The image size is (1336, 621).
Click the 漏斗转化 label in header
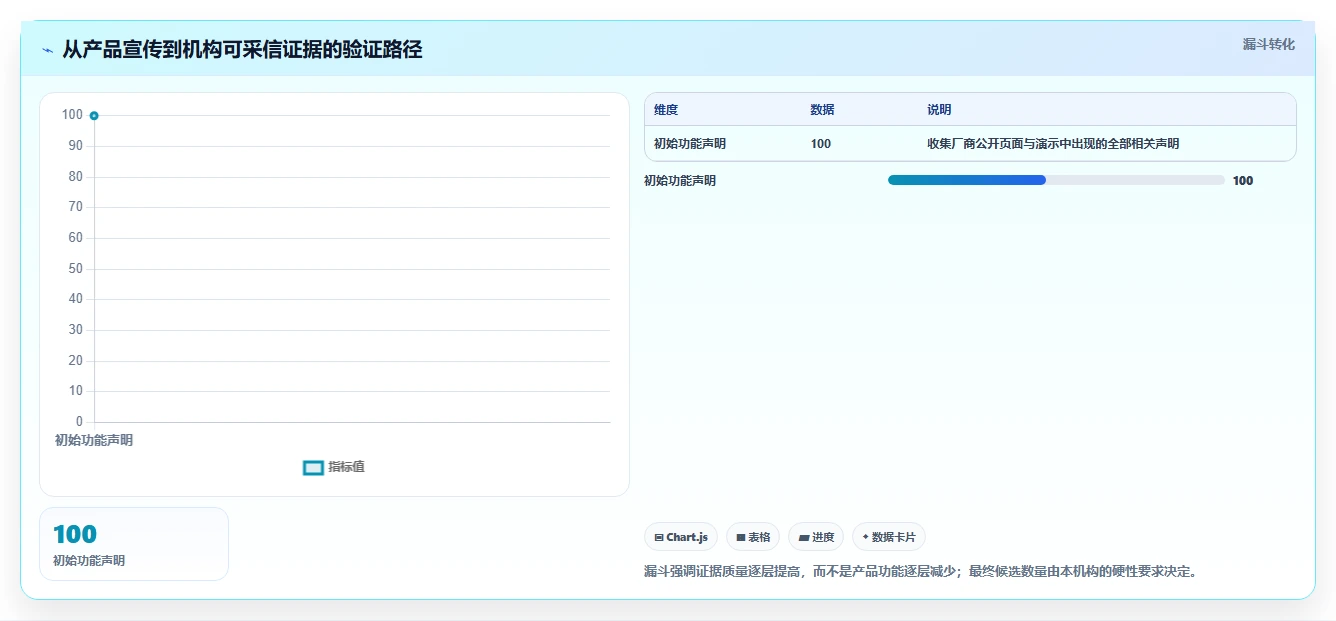(1268, 44)
